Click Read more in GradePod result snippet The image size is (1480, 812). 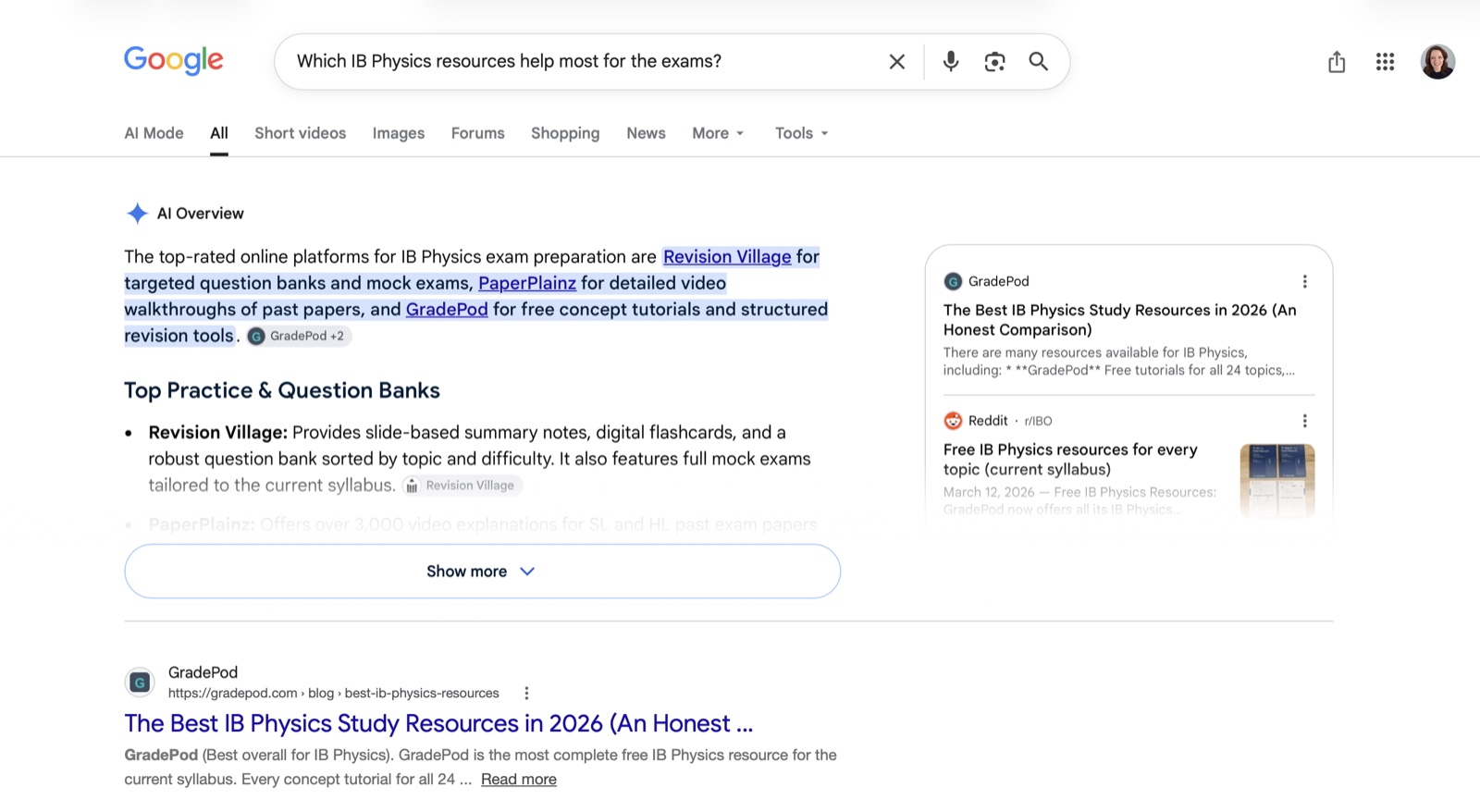tap(519, 780)
